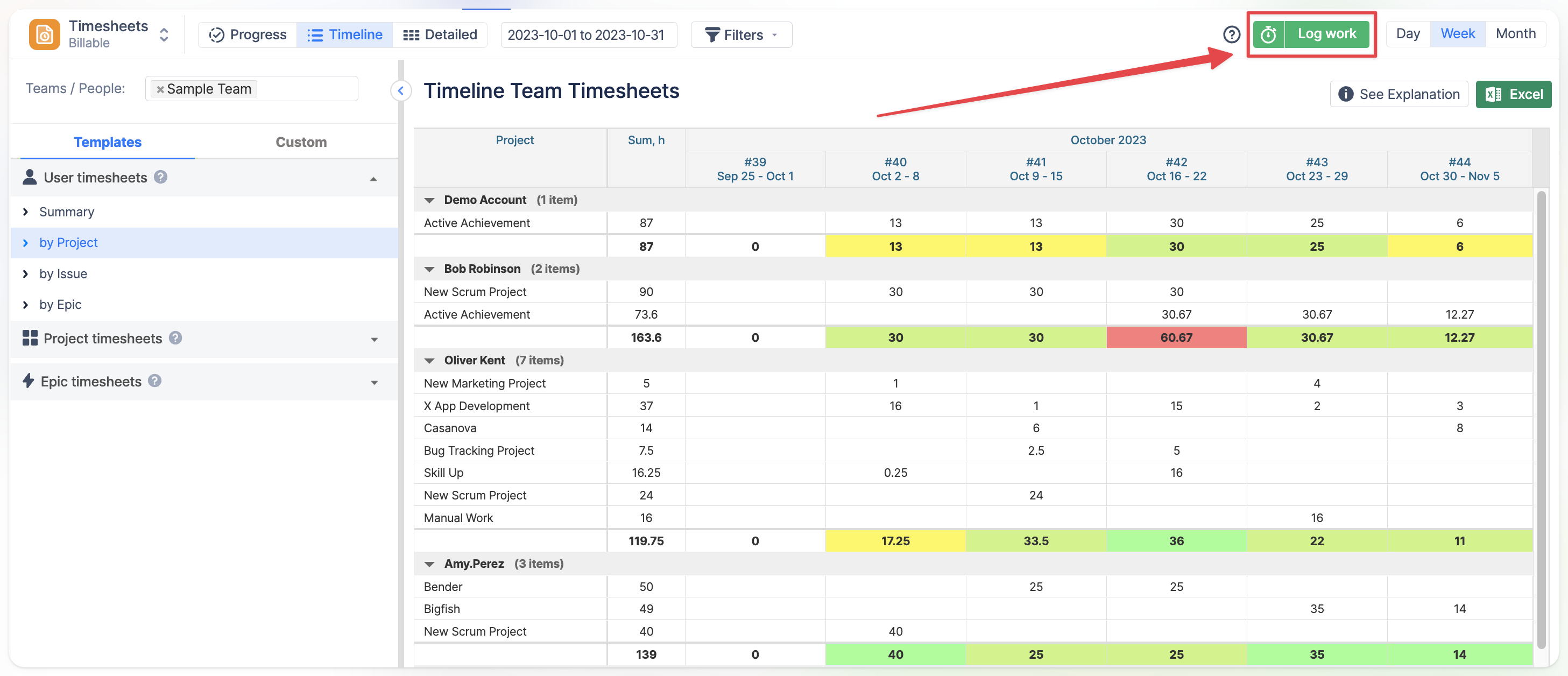Open the Progress view tab
This screenshot has width=1568, height=676.
(x=247, y=34)
